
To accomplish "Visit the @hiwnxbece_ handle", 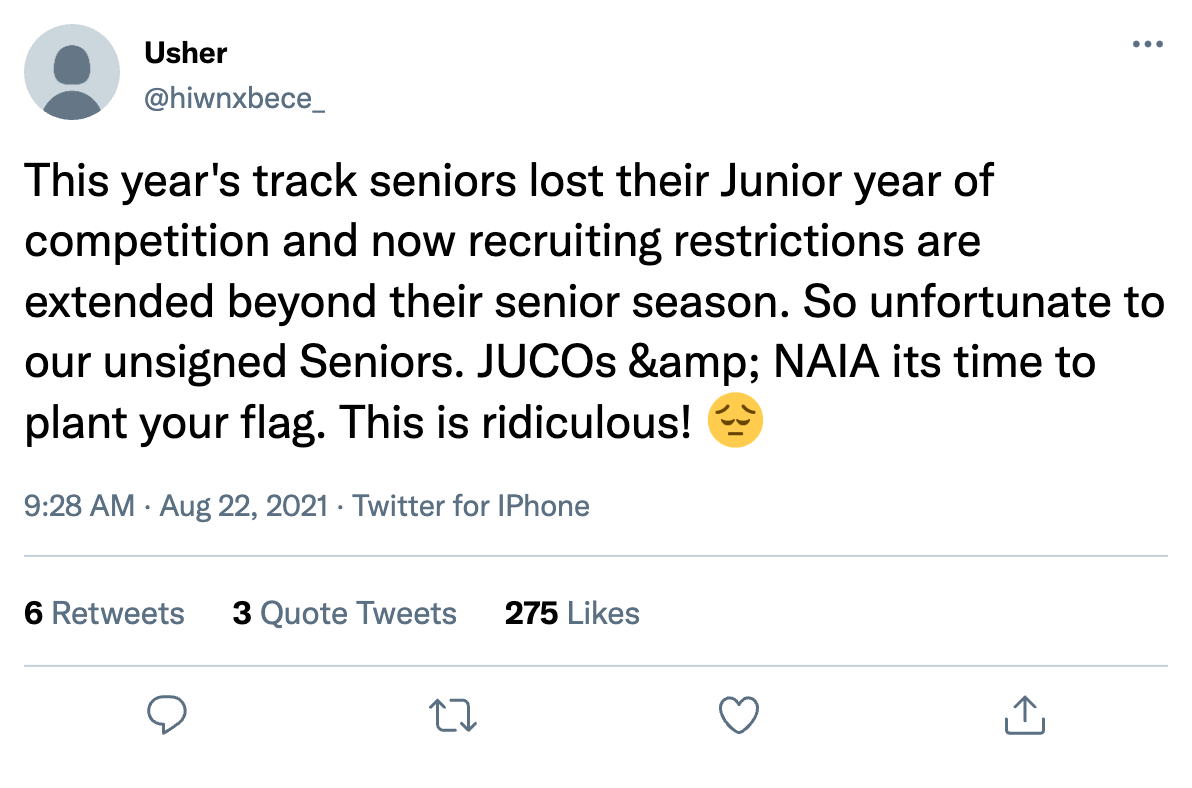I will (234, 100).
